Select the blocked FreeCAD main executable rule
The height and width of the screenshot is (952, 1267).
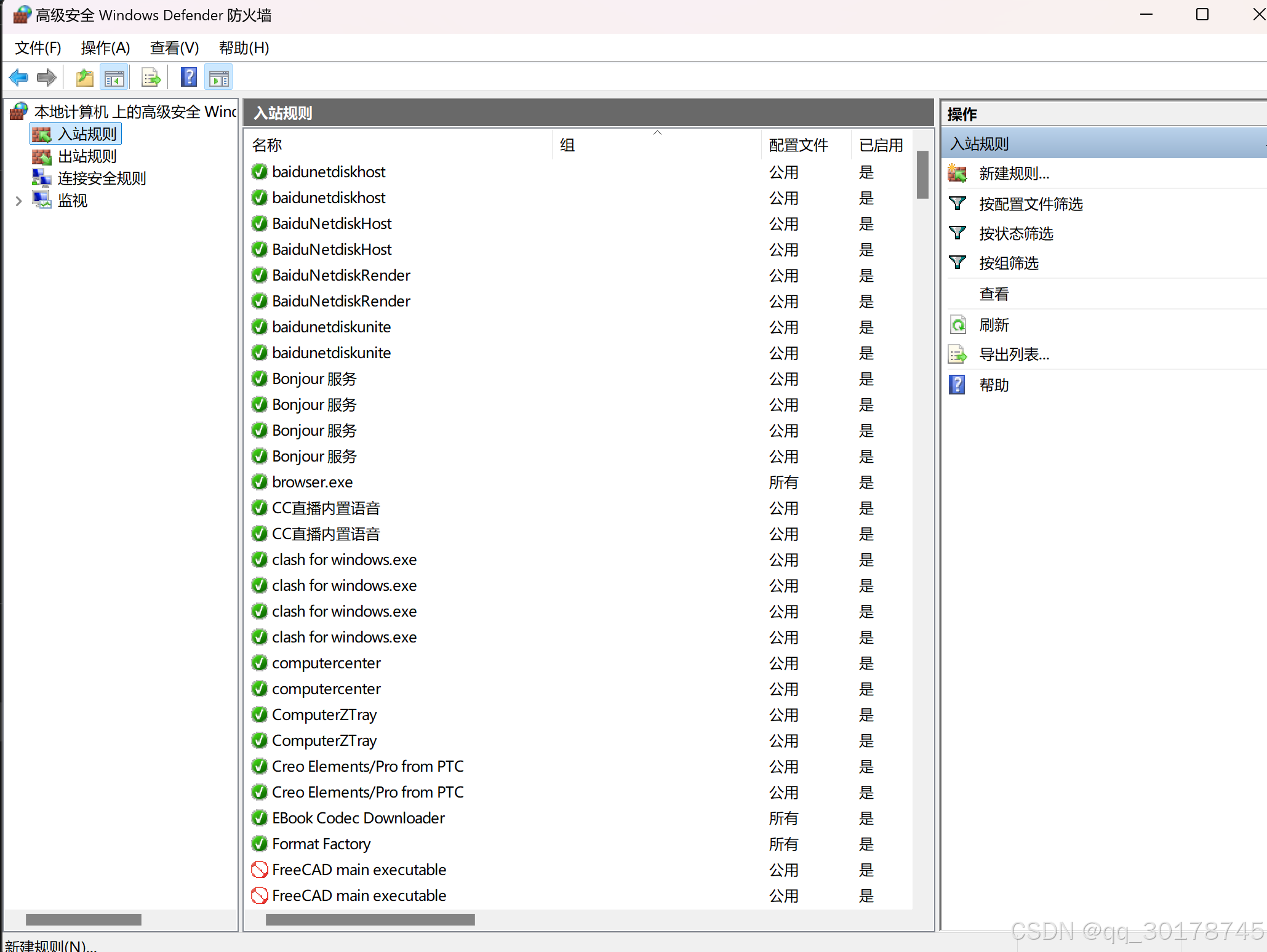359,870
